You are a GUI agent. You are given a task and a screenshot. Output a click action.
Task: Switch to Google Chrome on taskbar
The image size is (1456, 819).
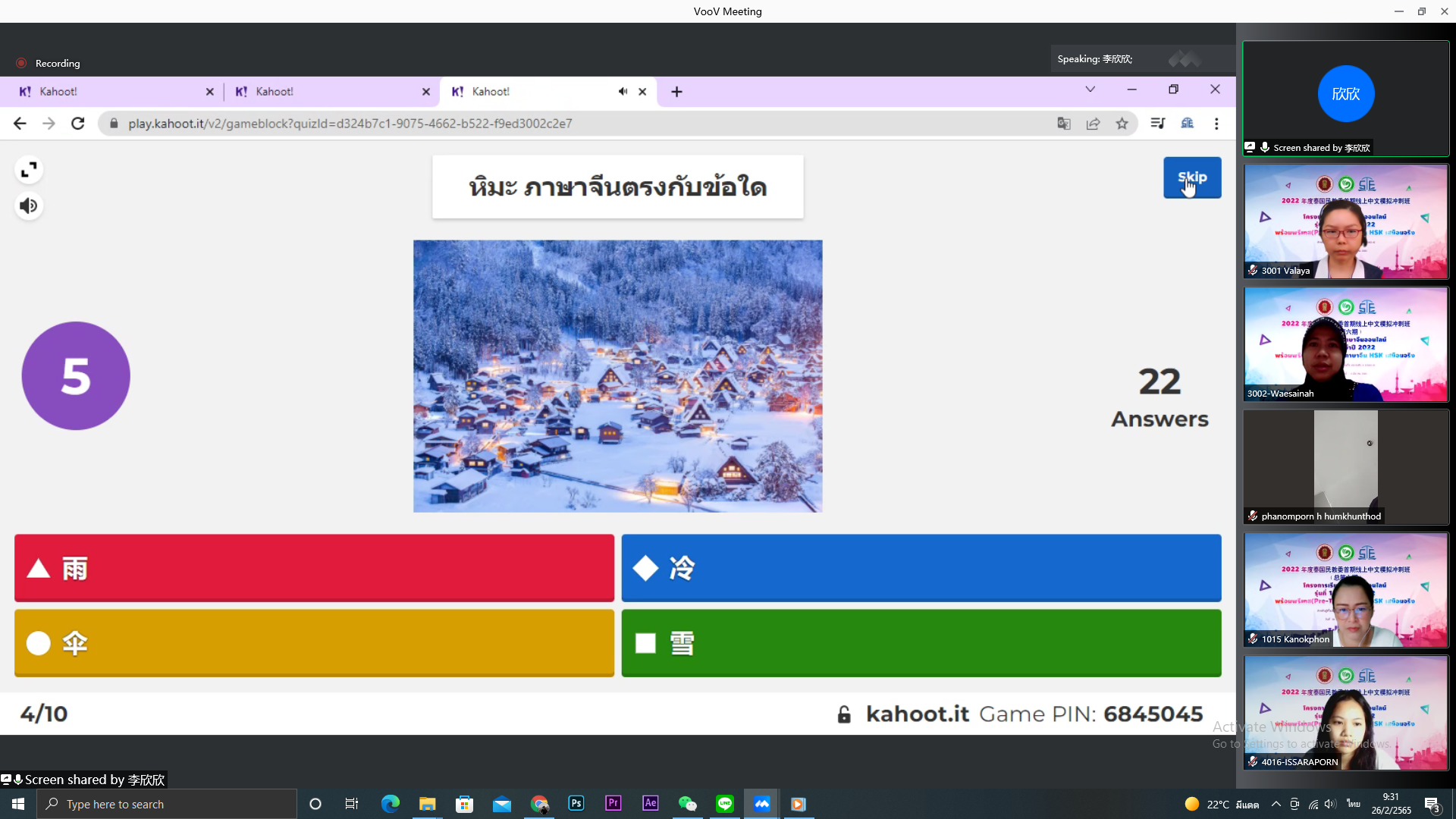539,804
